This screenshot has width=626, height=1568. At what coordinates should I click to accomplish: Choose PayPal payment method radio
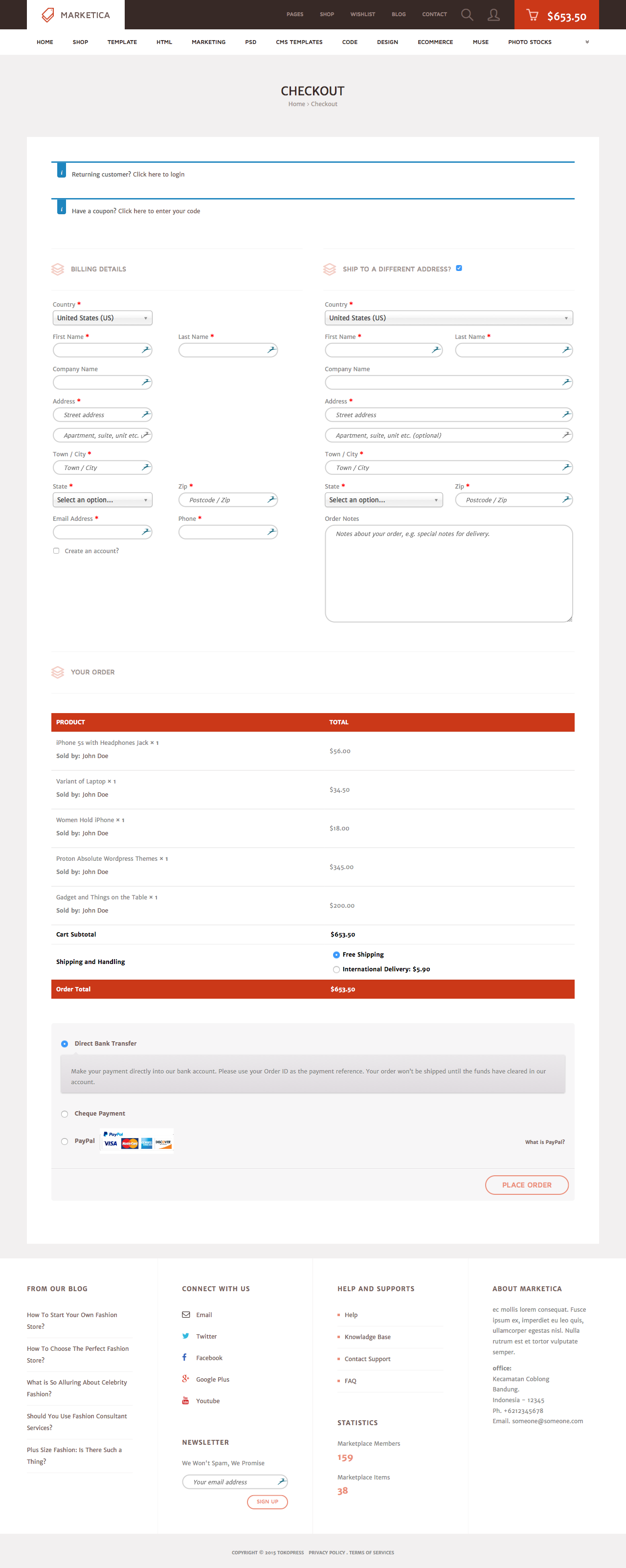(x=65, y=1142)
